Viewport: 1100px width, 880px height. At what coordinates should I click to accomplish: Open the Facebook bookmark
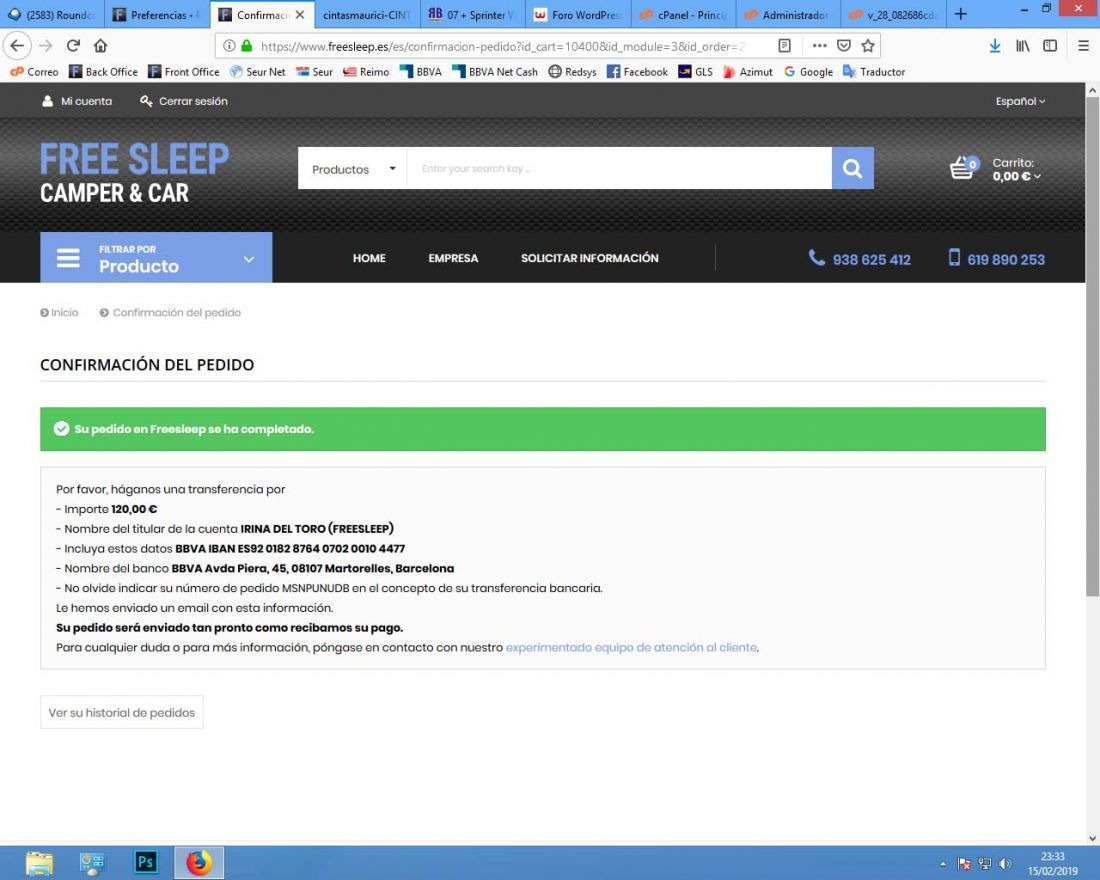(x=637, y=72)
